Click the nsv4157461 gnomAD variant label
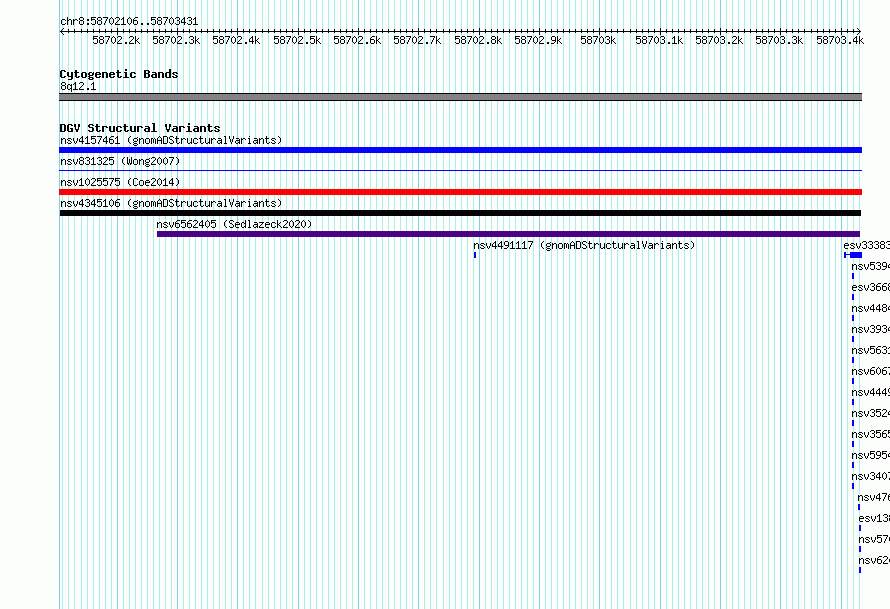 coord(171,140)
